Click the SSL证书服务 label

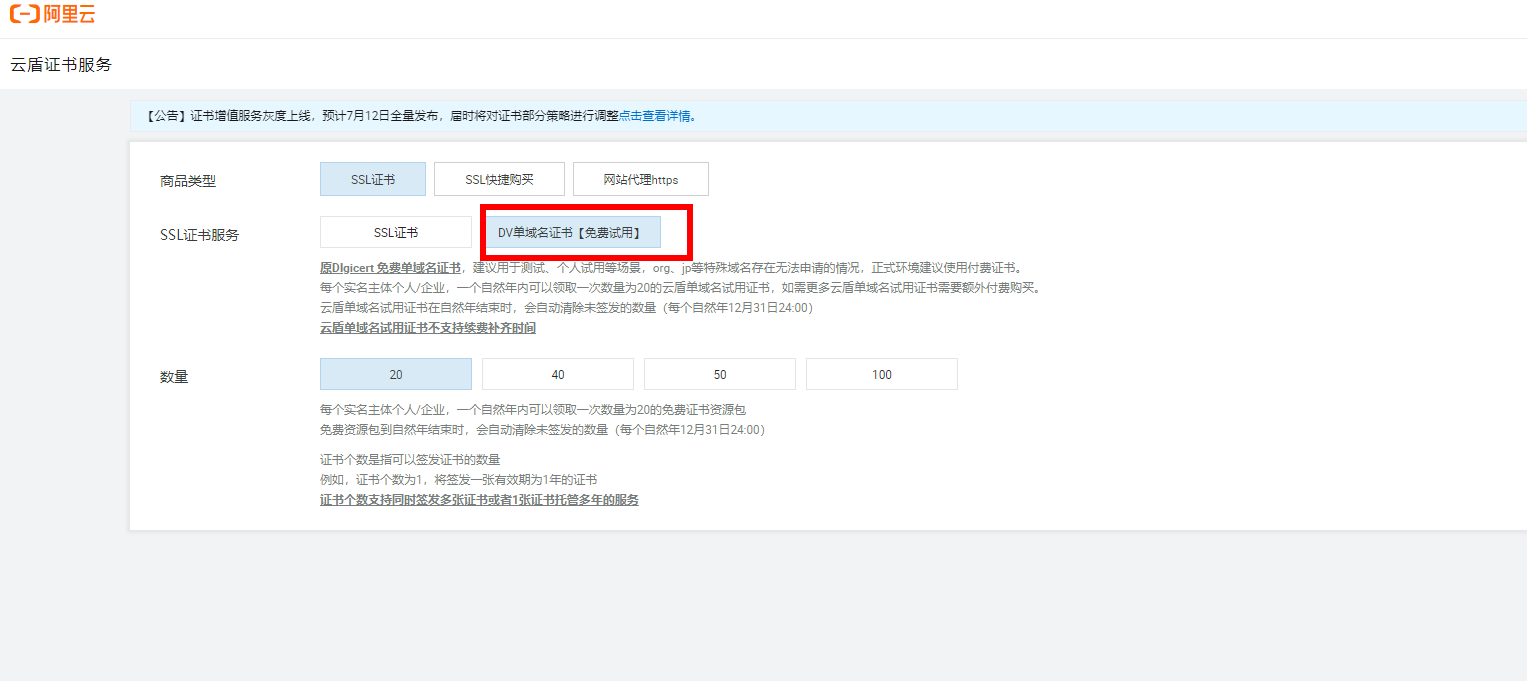200,235
